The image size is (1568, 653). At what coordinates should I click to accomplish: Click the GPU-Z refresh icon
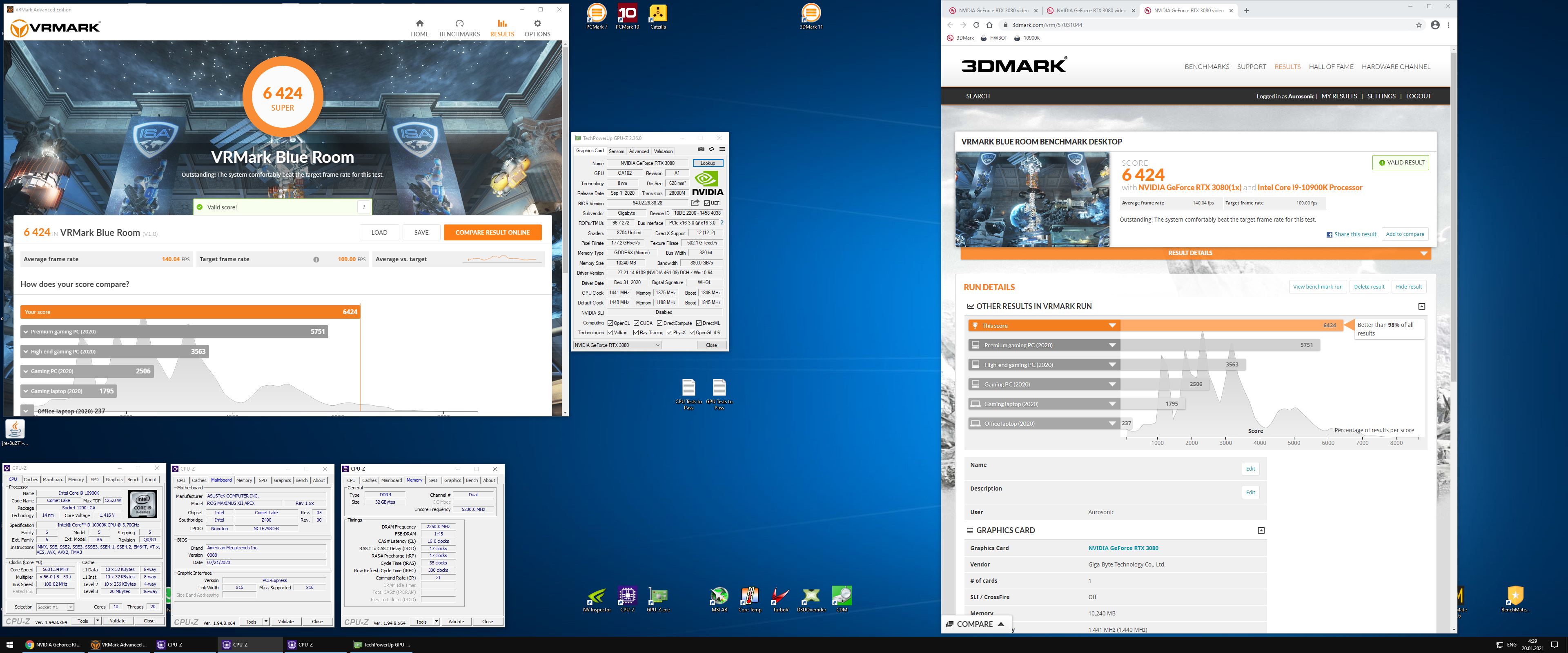pyautogui.click(x=711, y=149)
